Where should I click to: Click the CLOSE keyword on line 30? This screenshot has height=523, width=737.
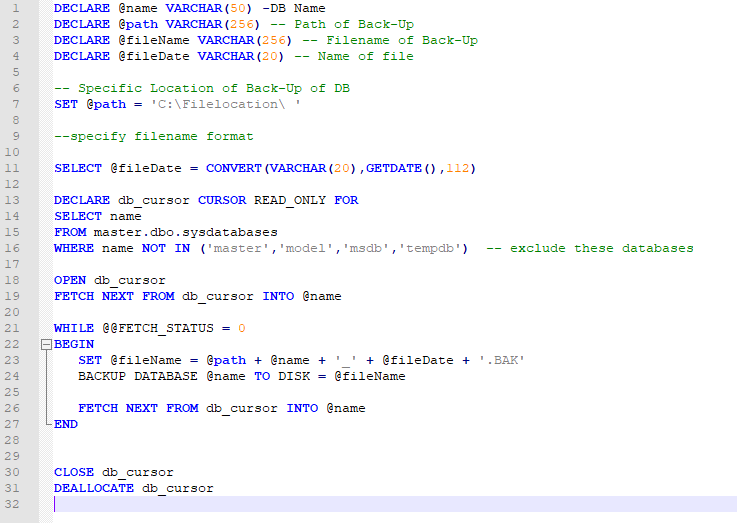(x=74, y=472)
